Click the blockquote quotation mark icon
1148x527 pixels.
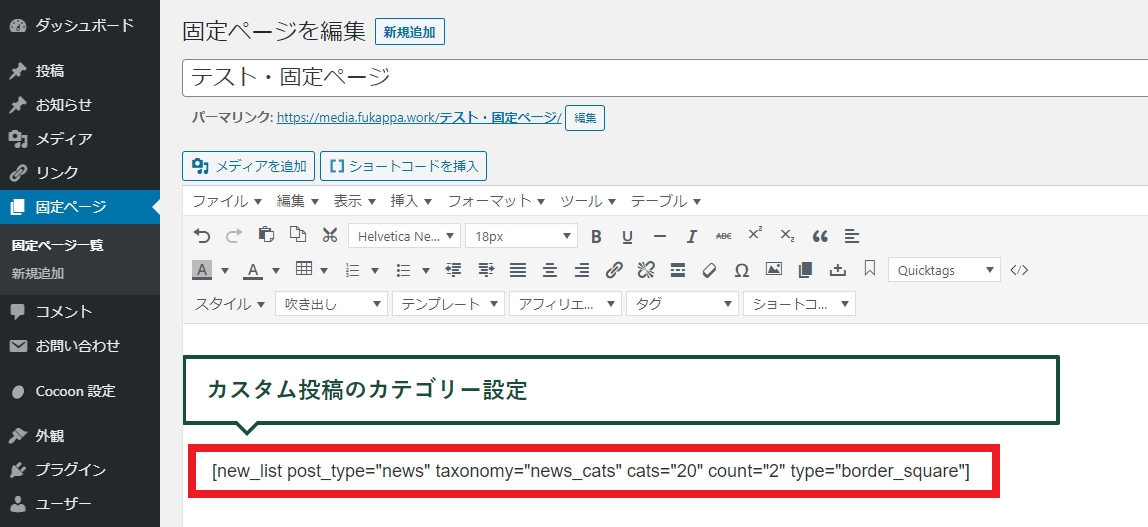(820, 236)
